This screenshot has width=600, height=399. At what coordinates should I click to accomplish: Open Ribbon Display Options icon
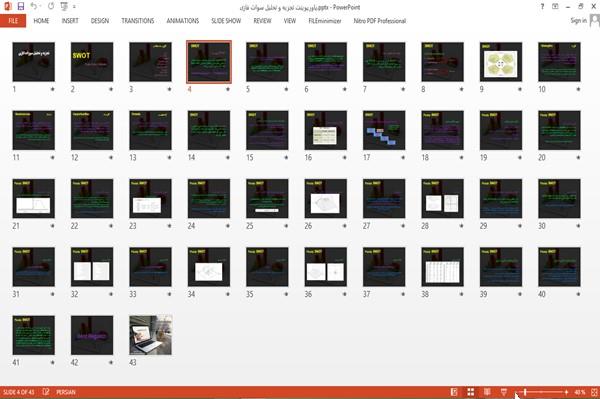pos(555,7)
